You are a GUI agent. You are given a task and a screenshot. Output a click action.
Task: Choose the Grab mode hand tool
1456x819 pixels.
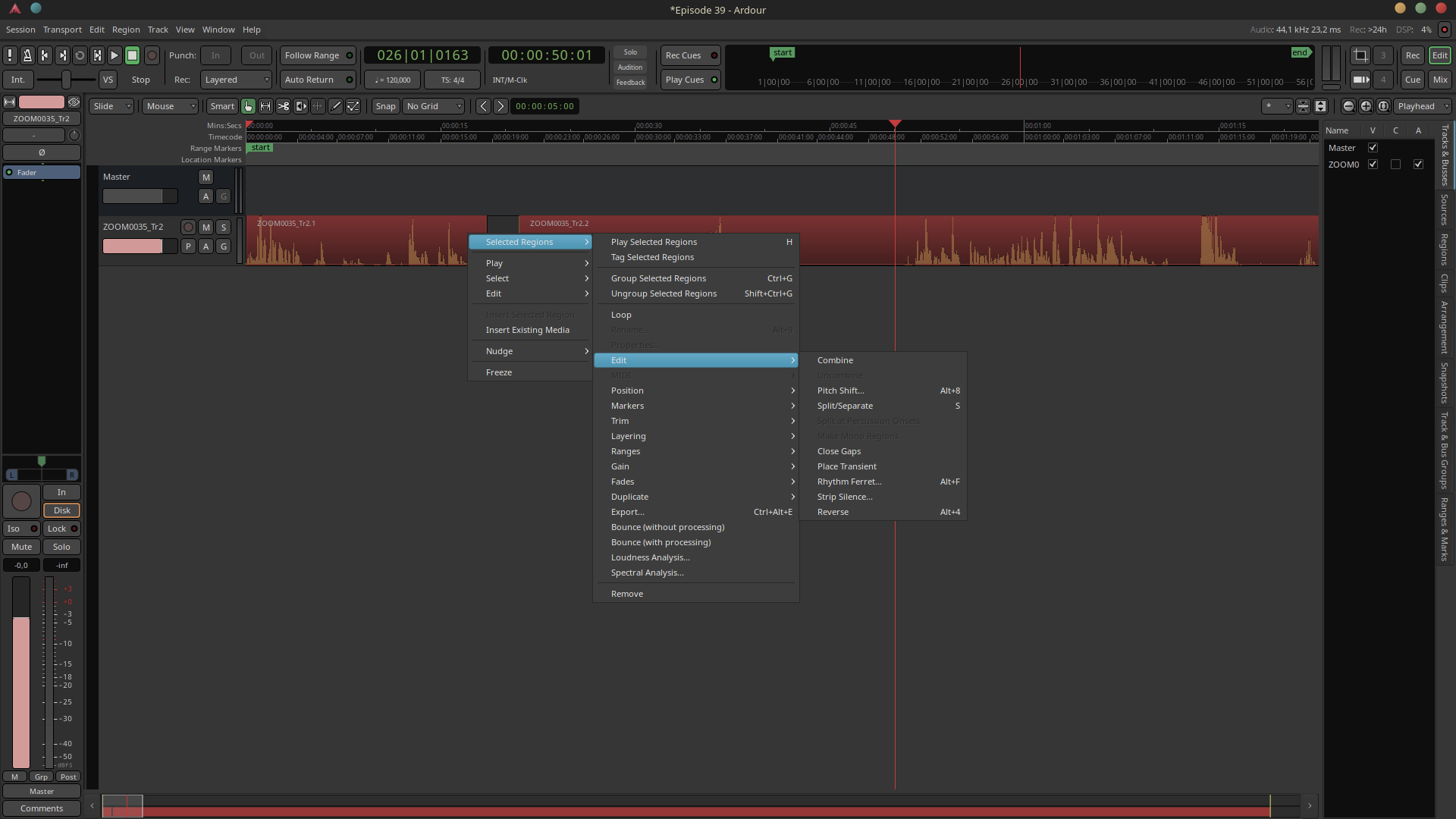[x=249, y=106]
